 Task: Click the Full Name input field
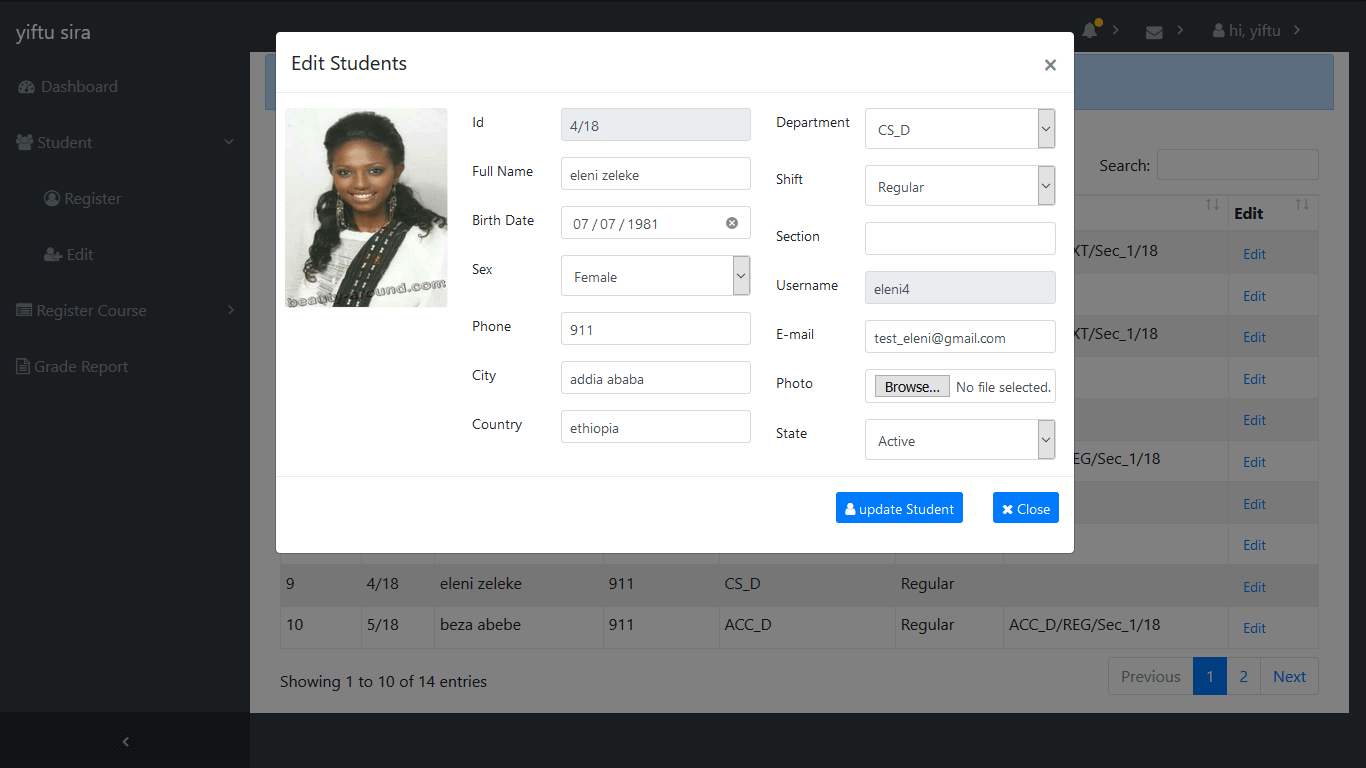[x=655, y=174]
